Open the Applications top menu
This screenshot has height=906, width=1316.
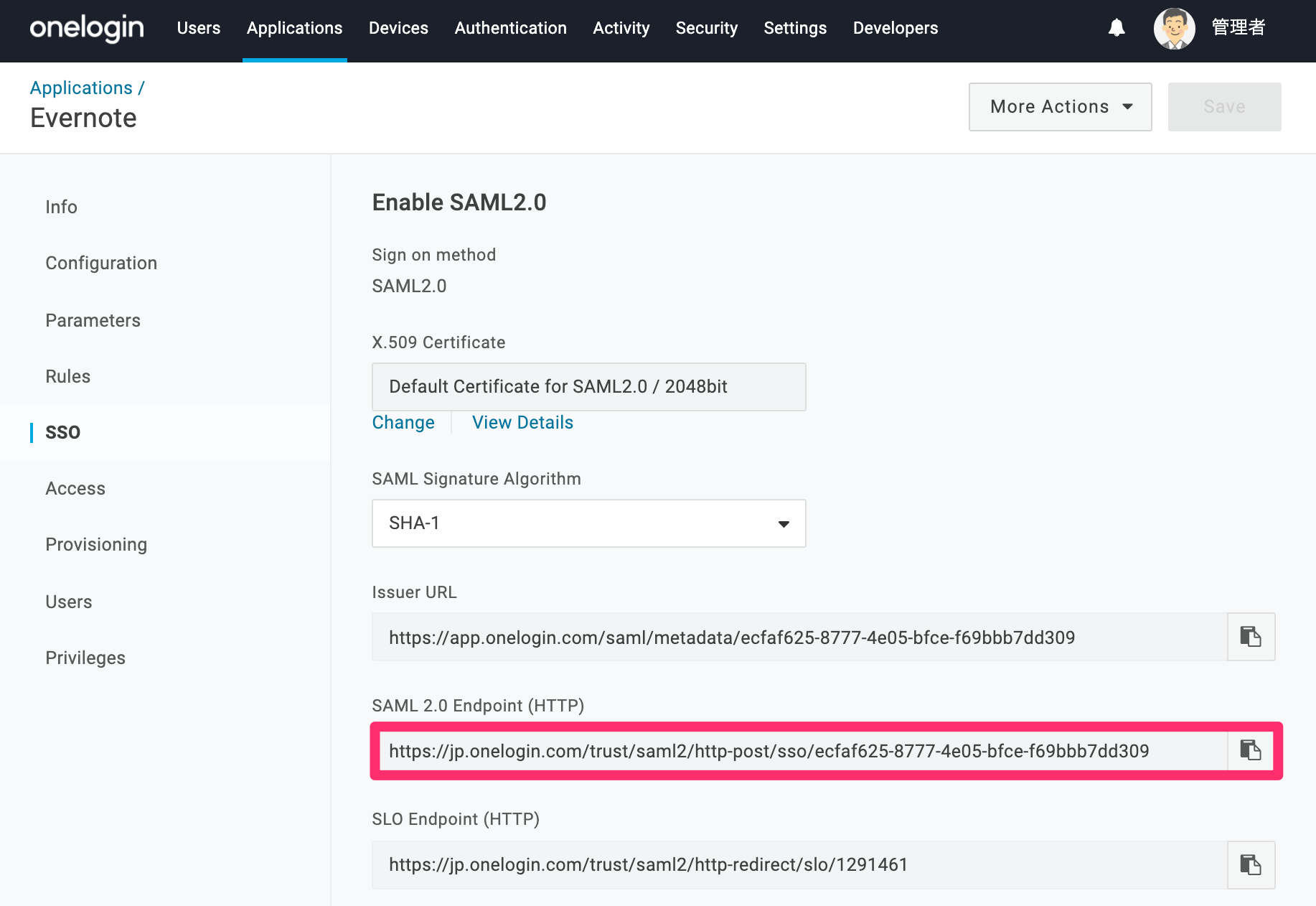click(295, 28)
